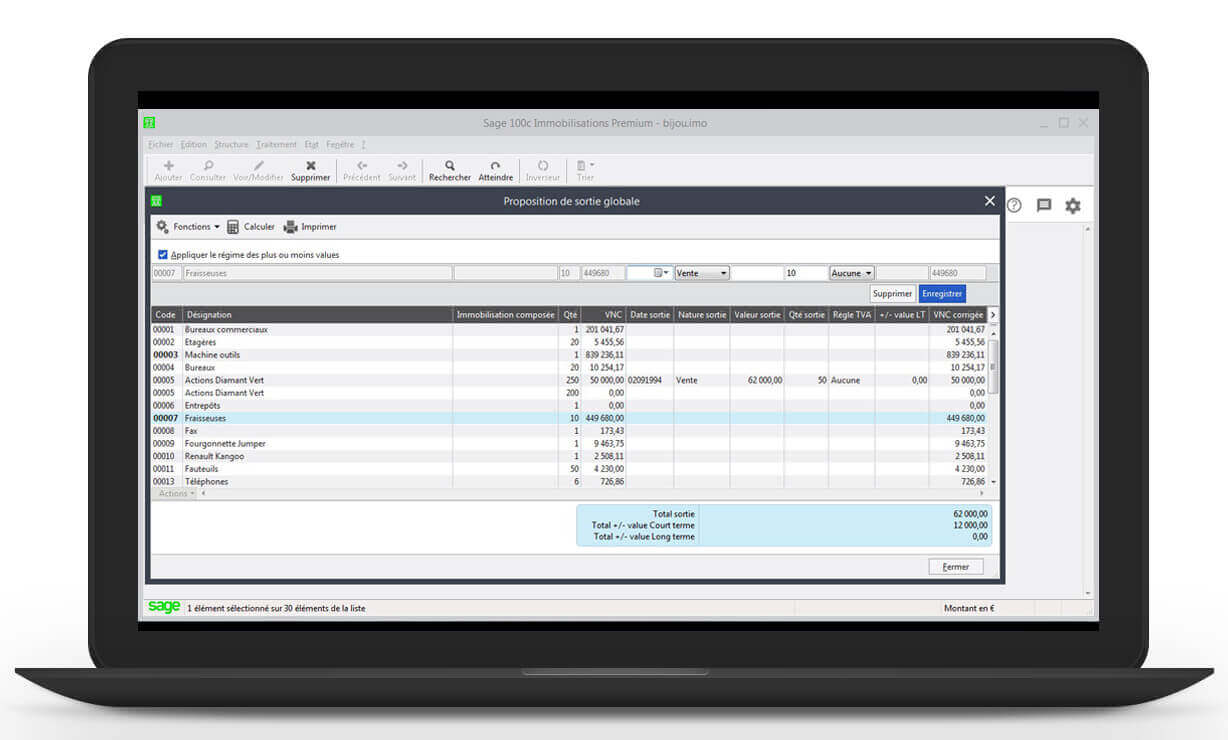Screen dimensions: 1228x740
Task: Click the table's vertical scrollbar
Action: tap(993, 404)
